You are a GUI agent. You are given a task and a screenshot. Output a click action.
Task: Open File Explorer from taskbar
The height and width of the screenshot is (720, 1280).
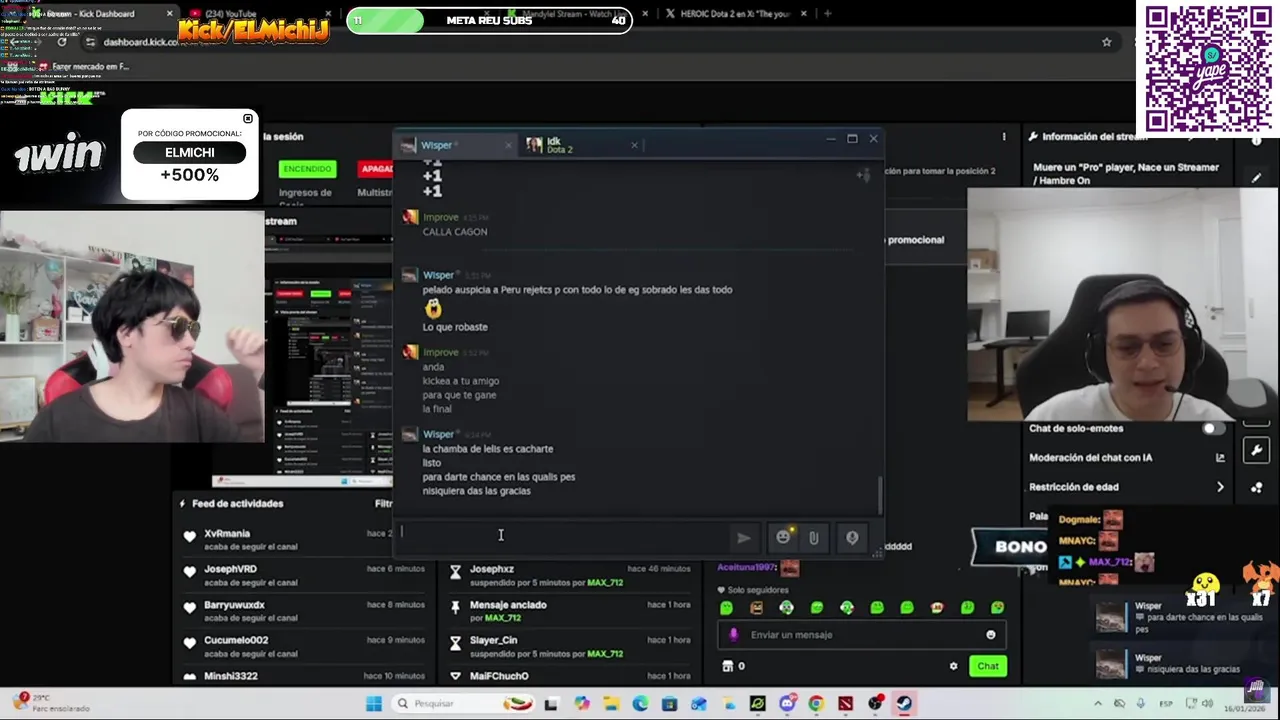click(611, 704)
